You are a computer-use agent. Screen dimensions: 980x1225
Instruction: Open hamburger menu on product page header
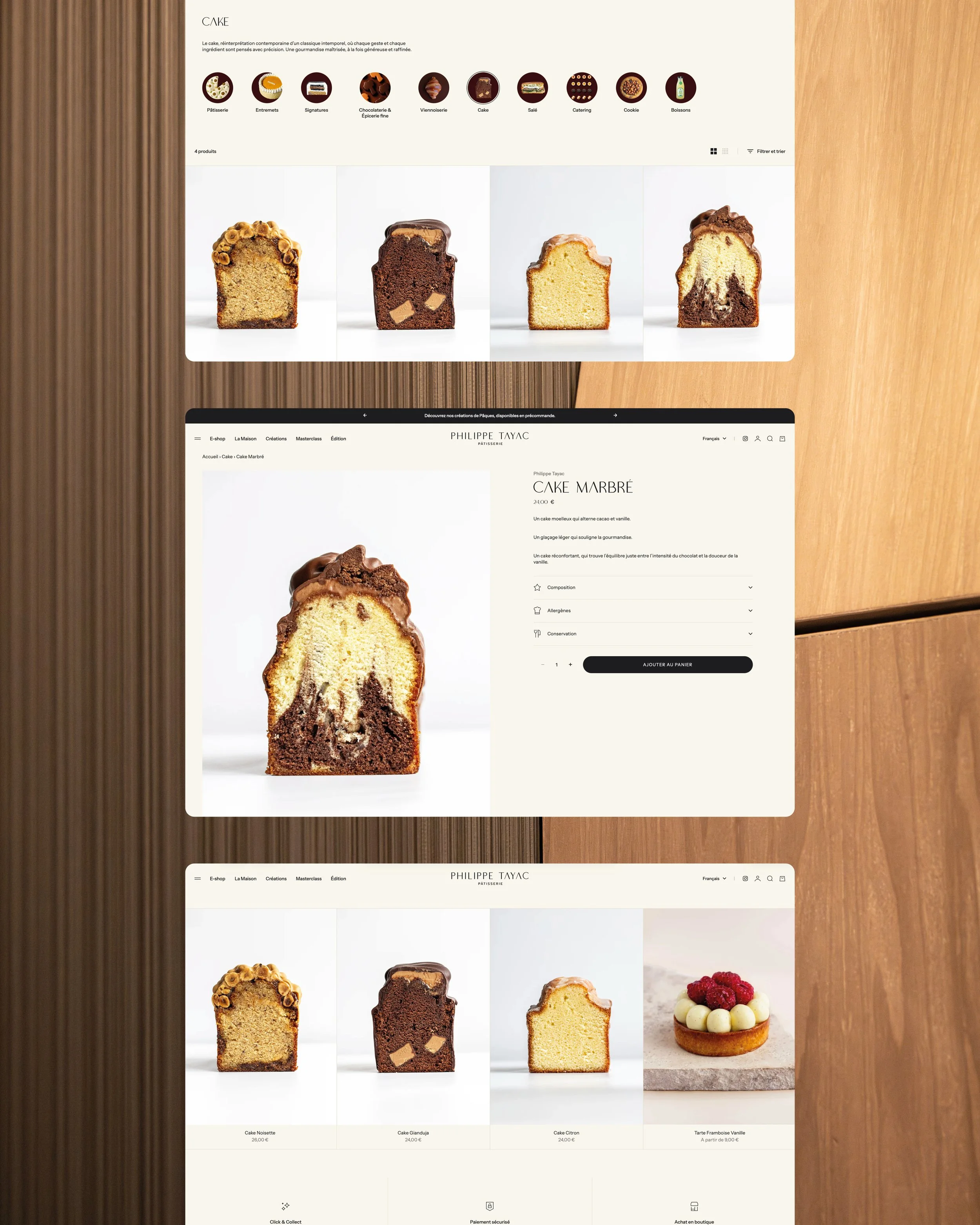coord(198,439)
